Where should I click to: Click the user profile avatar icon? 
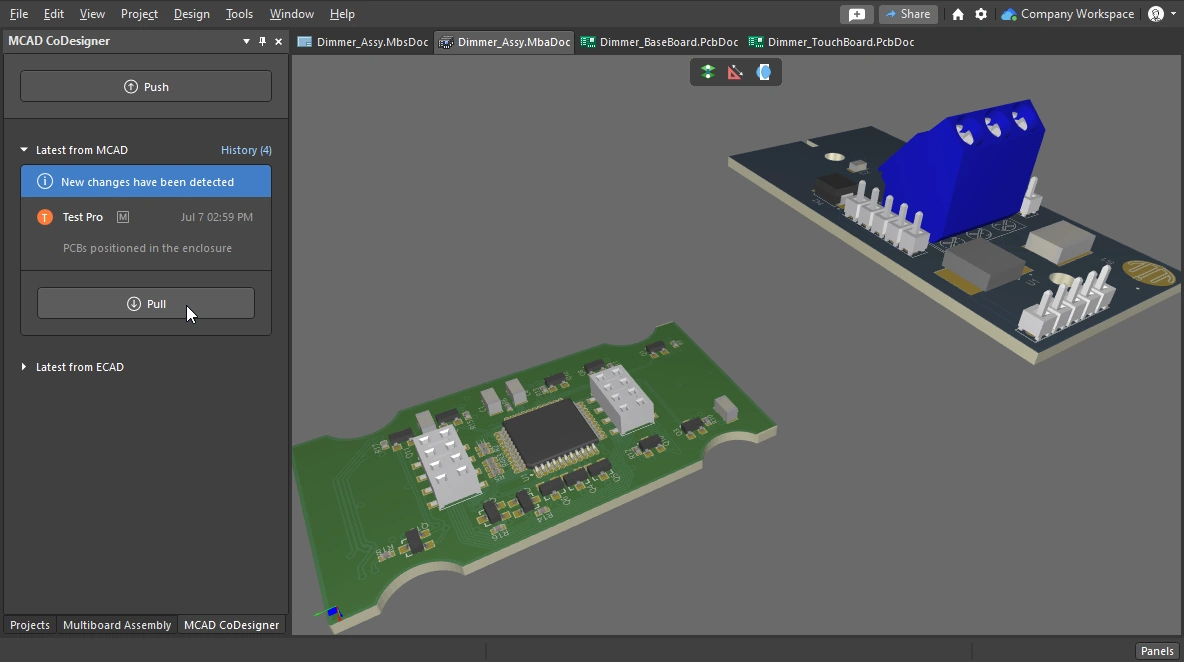click(1156, 14)
